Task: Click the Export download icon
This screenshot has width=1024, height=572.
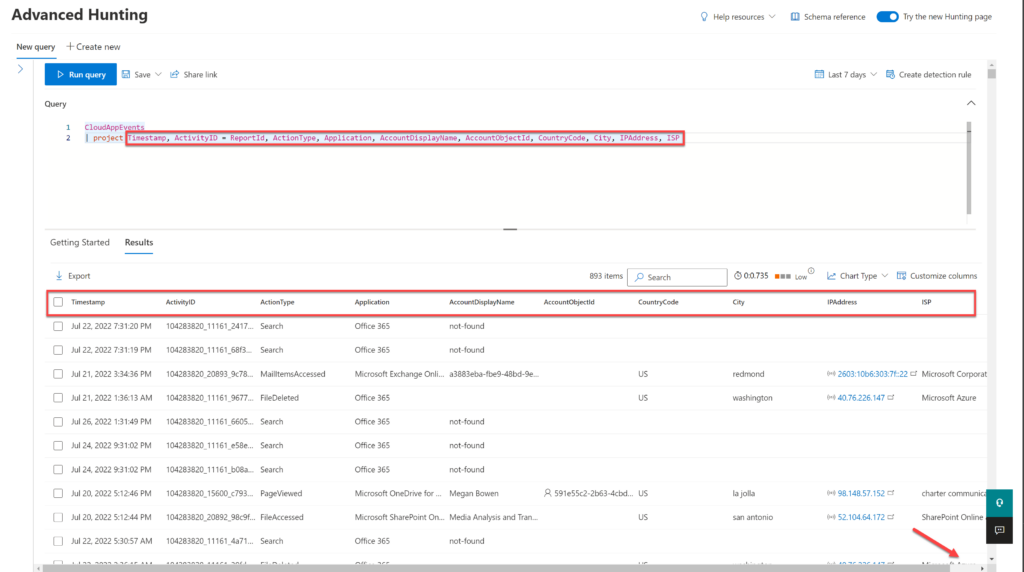Action: tap(59, 276)
